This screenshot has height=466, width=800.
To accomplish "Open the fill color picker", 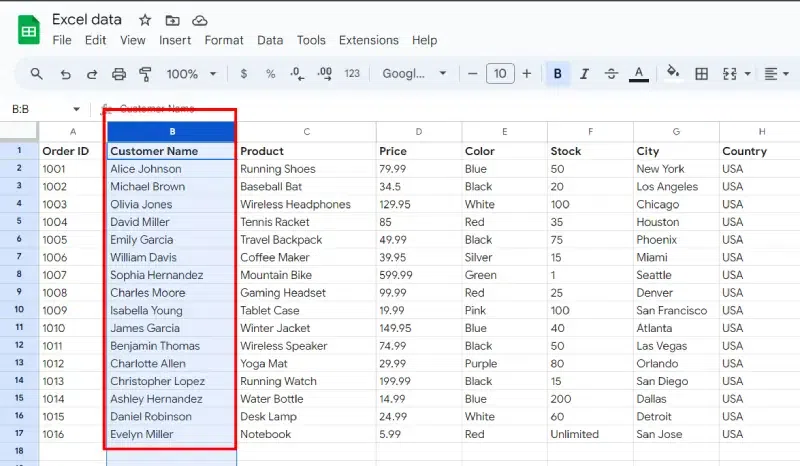I will tap(673, 74).
